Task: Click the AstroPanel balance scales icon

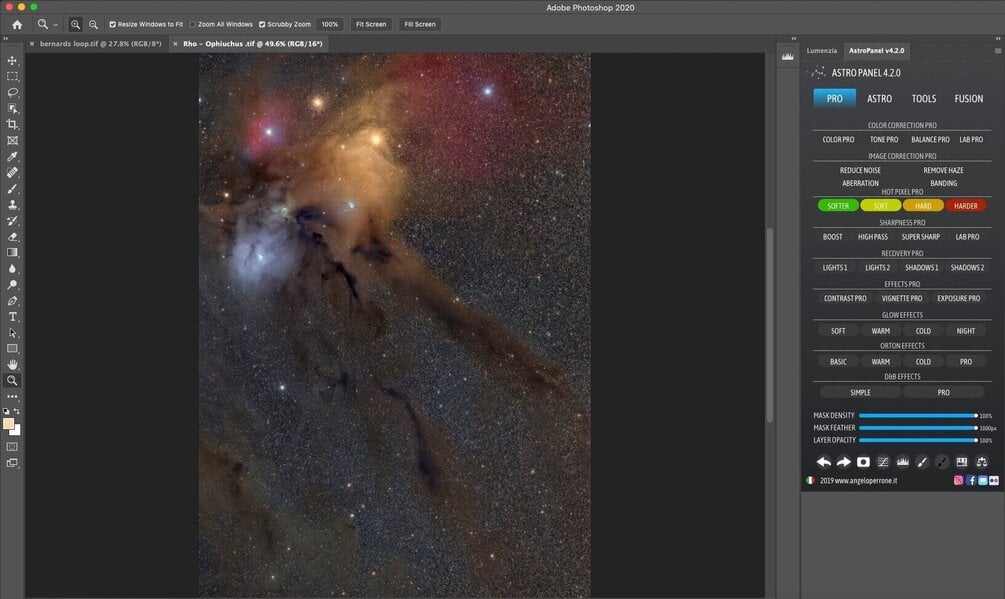Action: [x=981, y=462]
